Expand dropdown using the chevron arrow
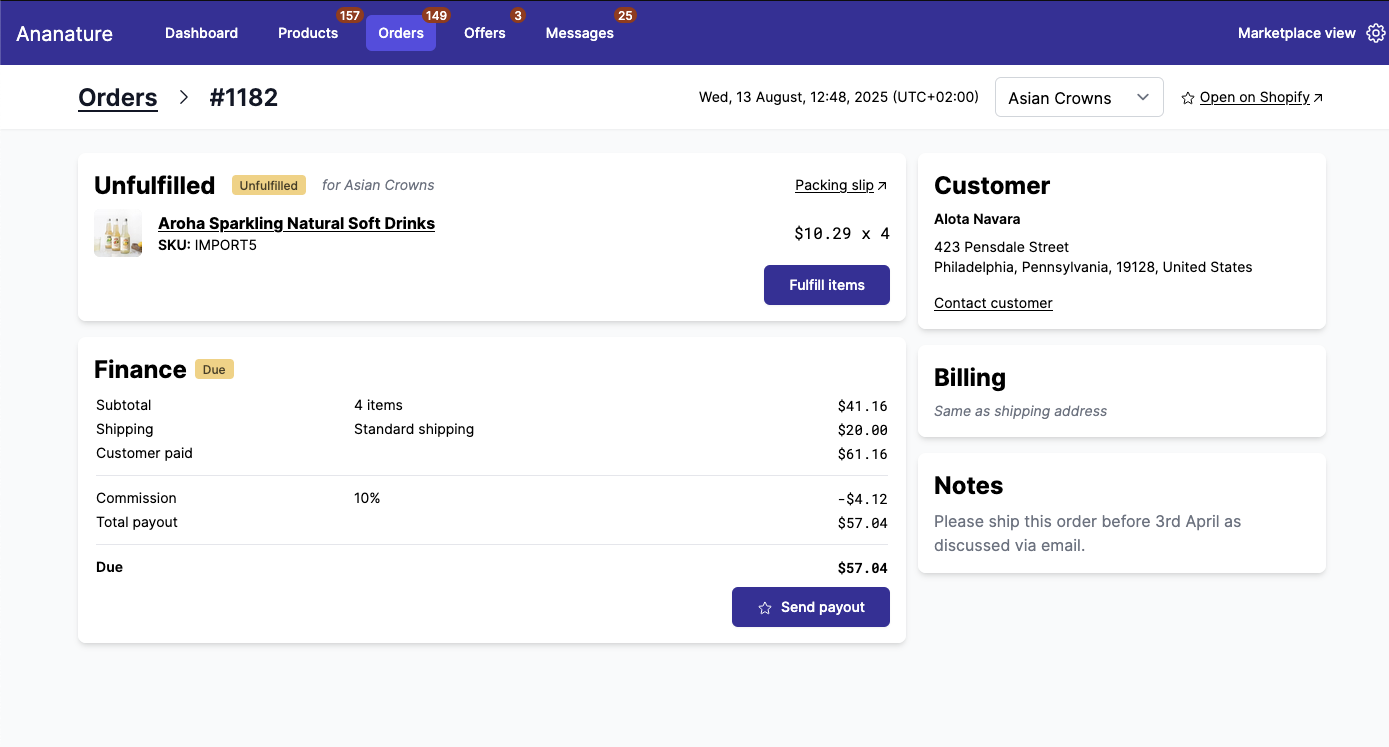Screen dimensions: 1389x747 pos(1143,98)
